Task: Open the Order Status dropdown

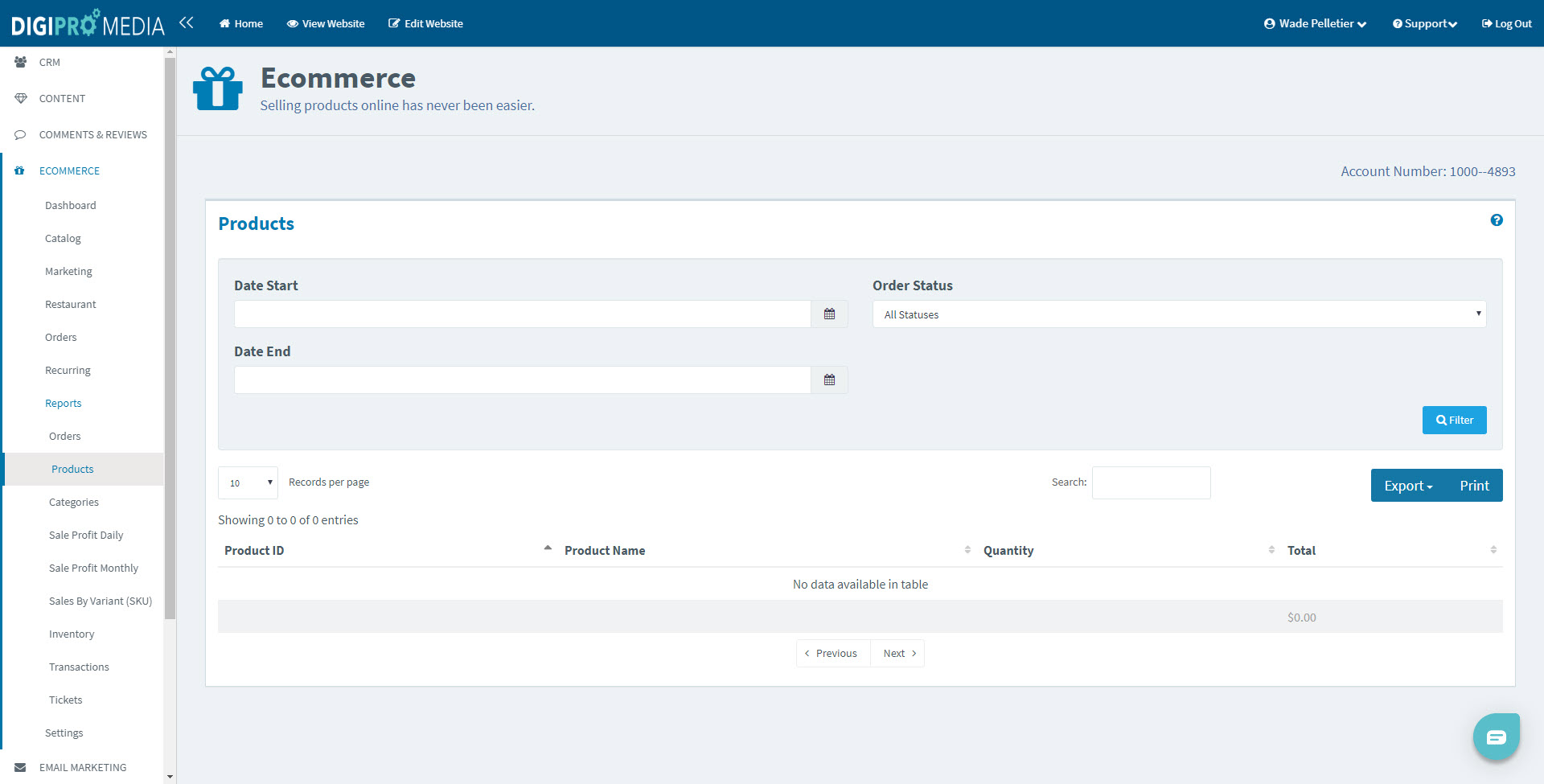Action: click(x=1179, y=314)
